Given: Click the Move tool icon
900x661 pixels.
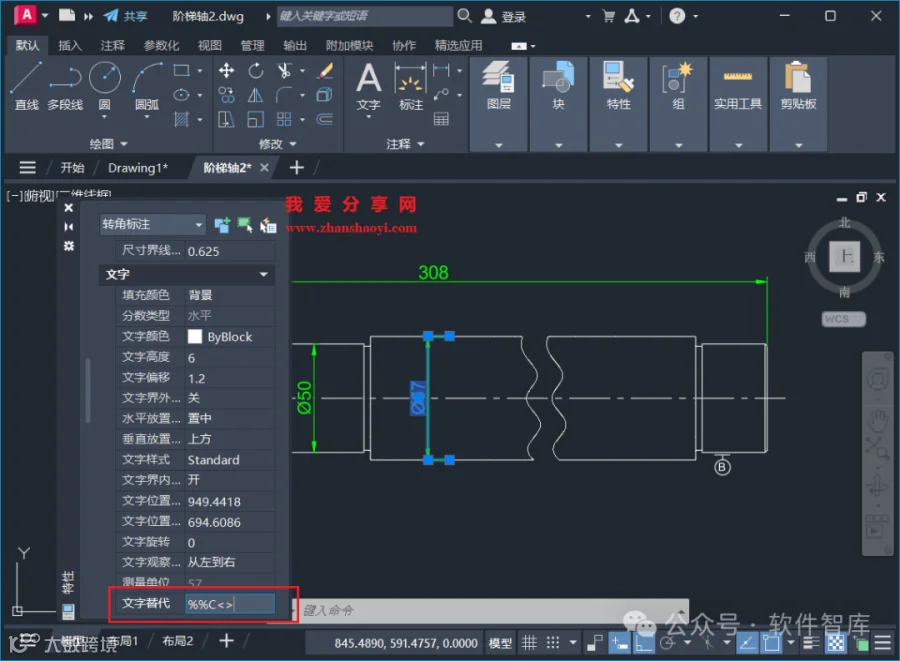Looking at the screenshot, I should [226, 71].
